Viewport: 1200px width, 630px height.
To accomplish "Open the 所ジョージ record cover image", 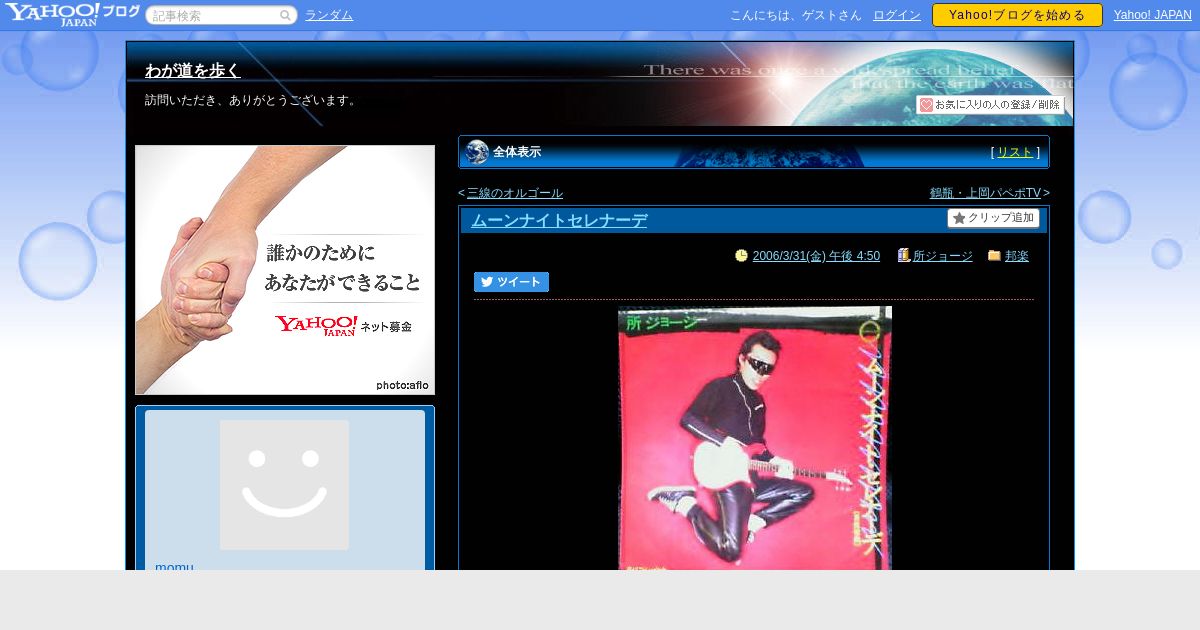I will point(755,438).
